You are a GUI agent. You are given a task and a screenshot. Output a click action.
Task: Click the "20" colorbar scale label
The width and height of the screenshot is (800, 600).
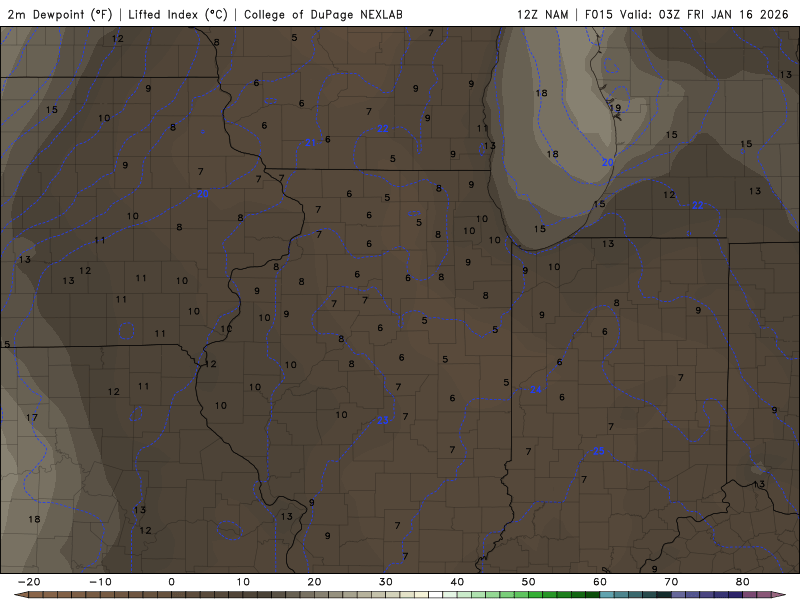click(314, 582)
